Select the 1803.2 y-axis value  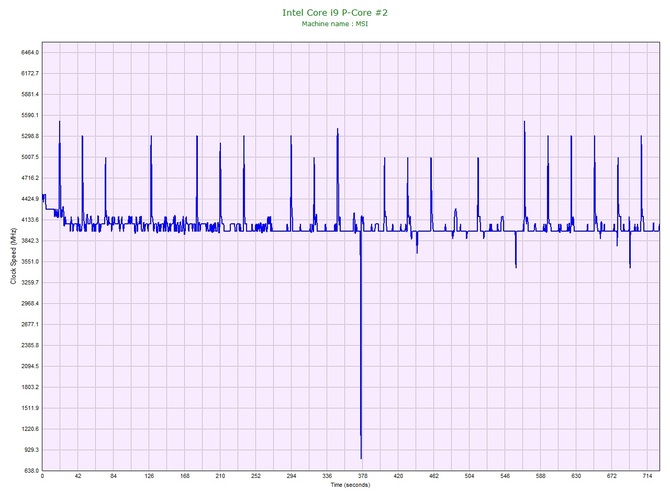[30, 388]
